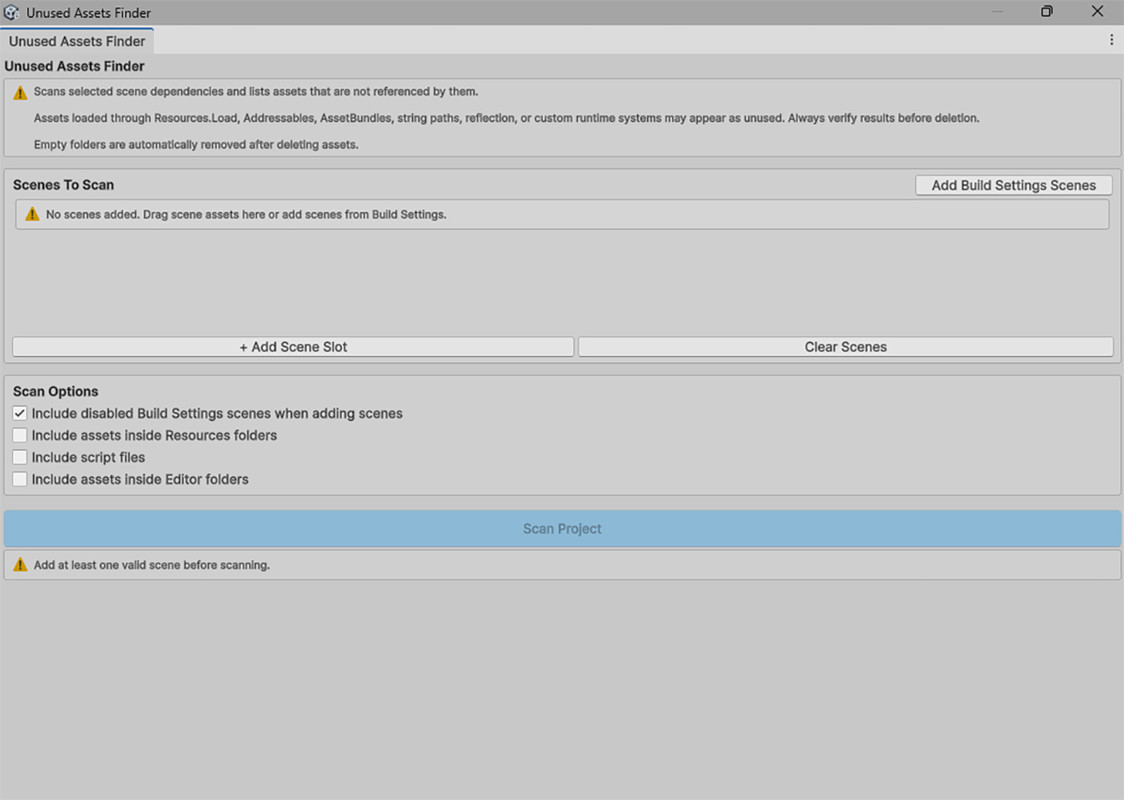The width and height of the screenshot is (1124, 800).
Task: Maximize the Unused Assets Finder window
Action: 1047,11
